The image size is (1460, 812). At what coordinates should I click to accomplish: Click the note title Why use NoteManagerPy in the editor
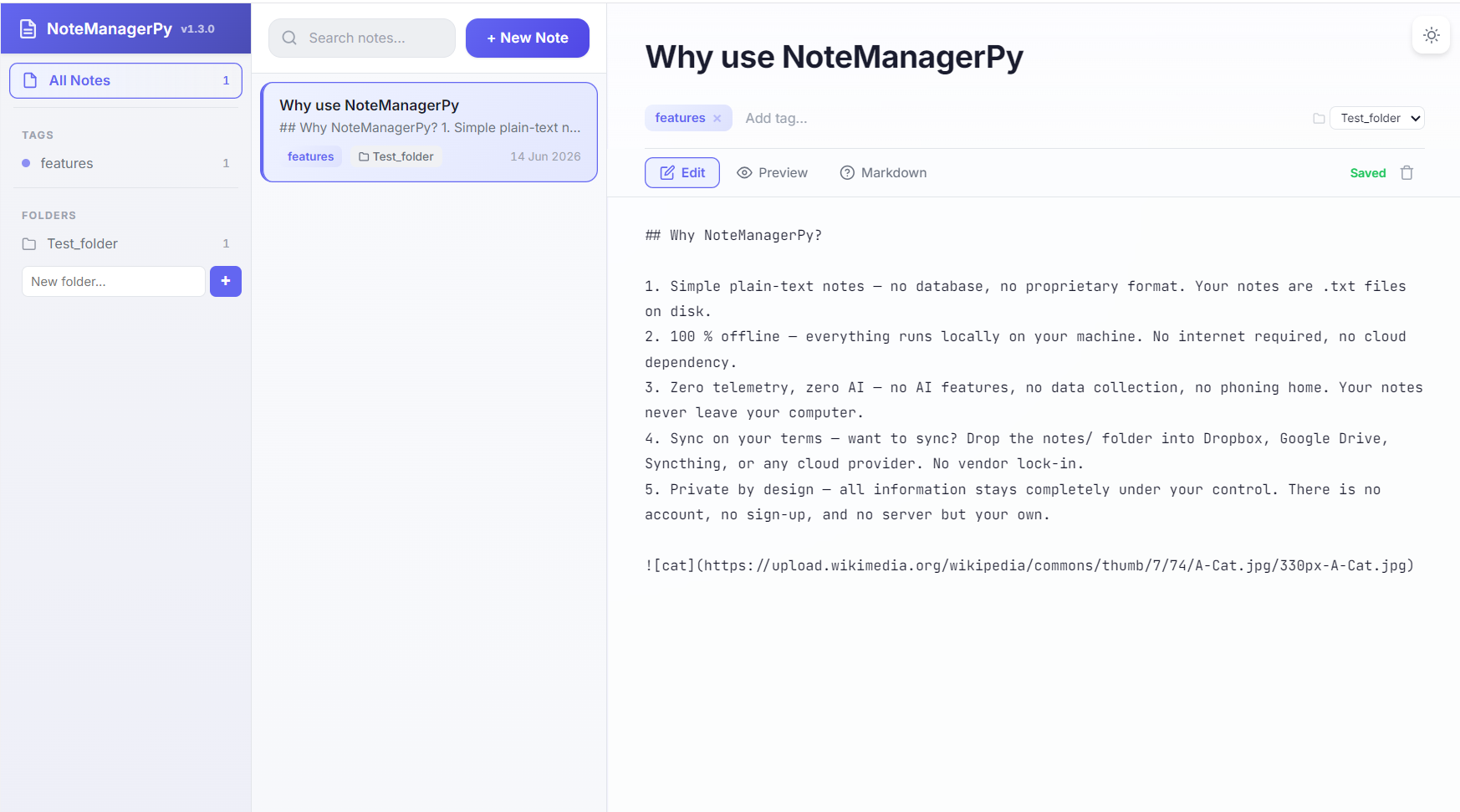834,57
